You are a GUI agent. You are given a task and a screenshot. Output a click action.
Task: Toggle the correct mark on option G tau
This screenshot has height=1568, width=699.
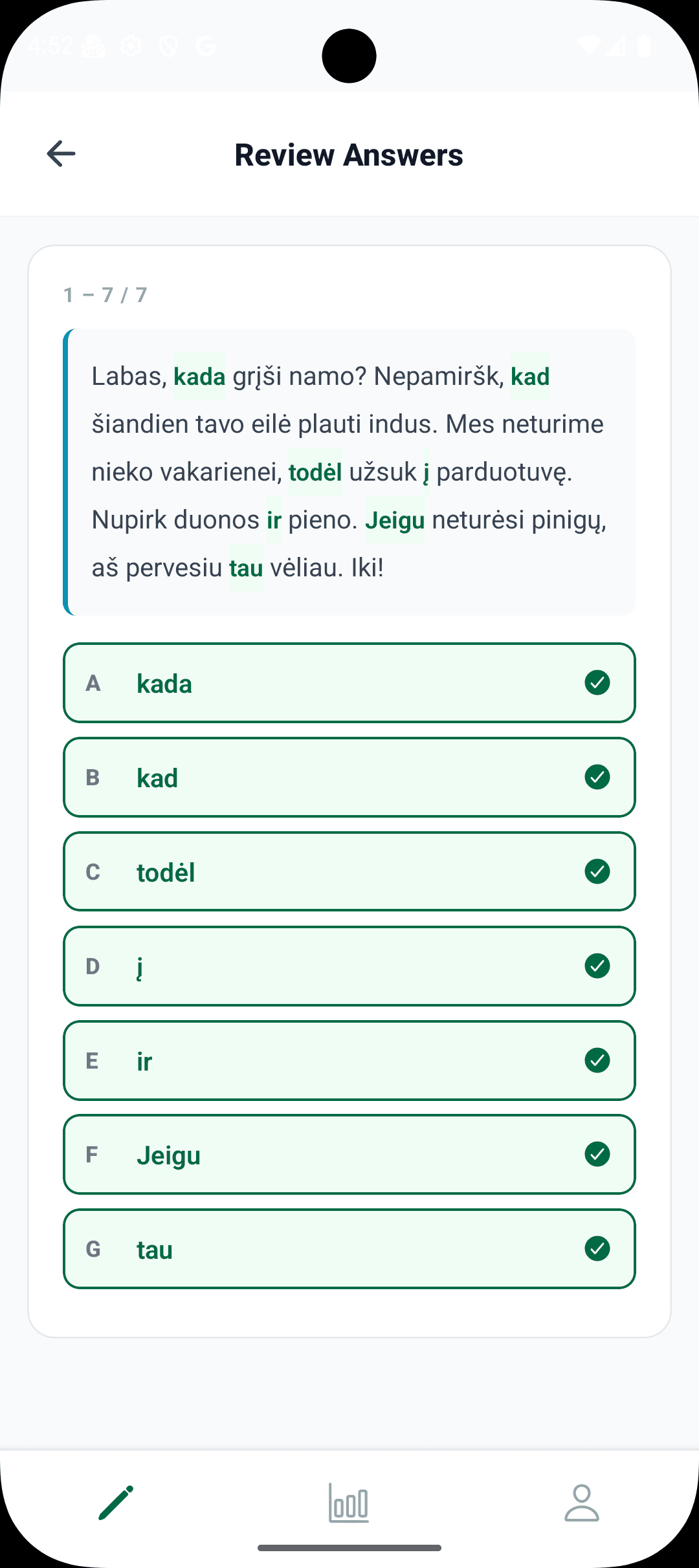[x=597, y=1249]
